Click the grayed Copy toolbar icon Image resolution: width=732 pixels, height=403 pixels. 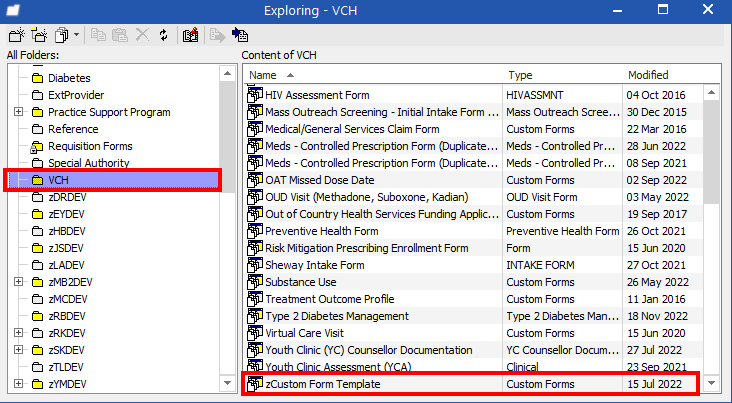(x=98, y=35)
